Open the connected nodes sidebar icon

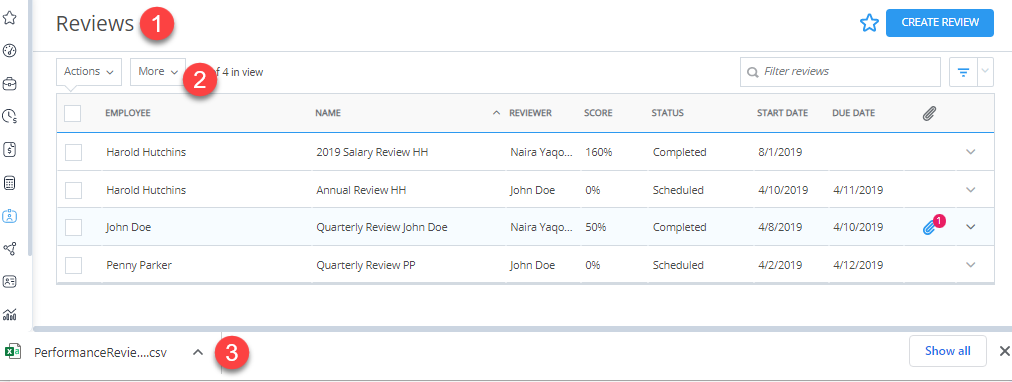point(9,249)
